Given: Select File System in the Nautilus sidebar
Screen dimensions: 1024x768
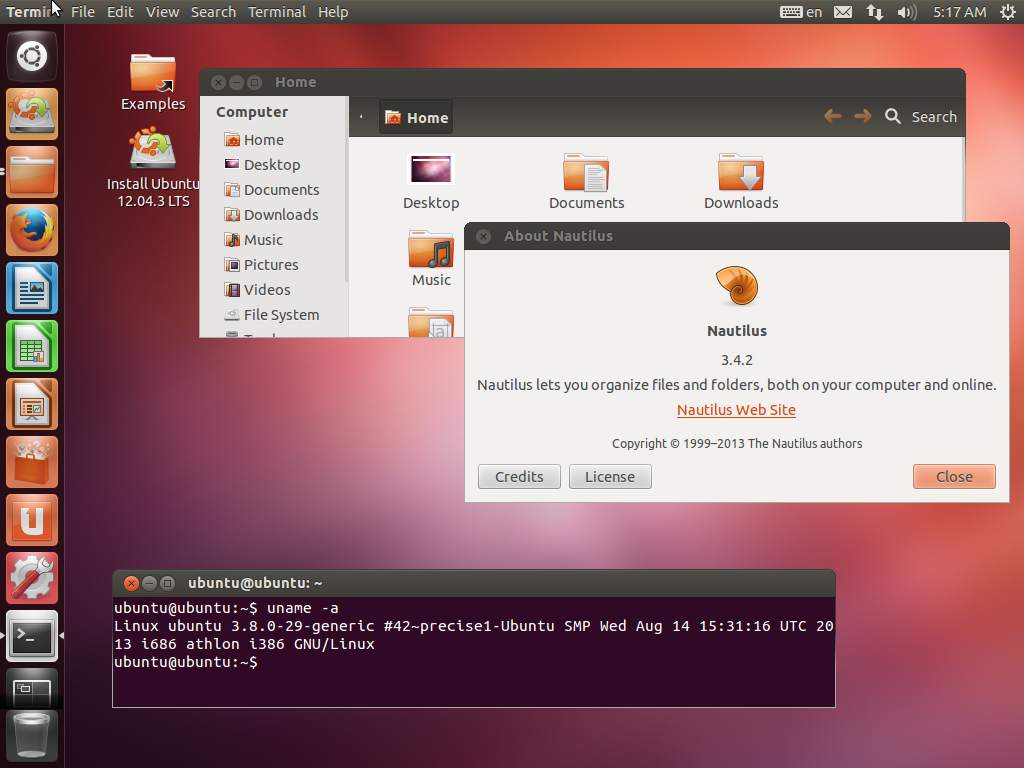Looking at the screenshot, I should click(272, 315).
